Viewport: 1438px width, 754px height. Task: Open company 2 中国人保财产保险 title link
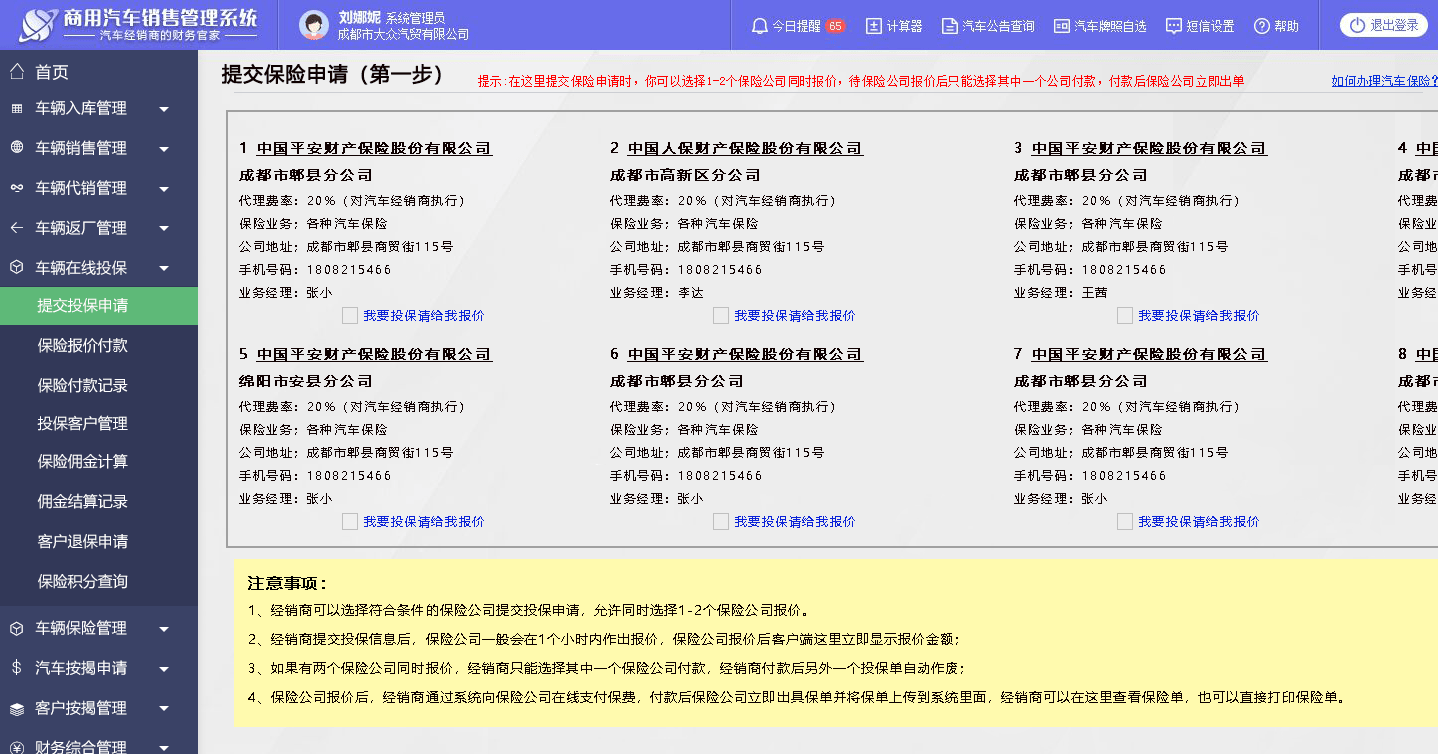pos(745,148)
